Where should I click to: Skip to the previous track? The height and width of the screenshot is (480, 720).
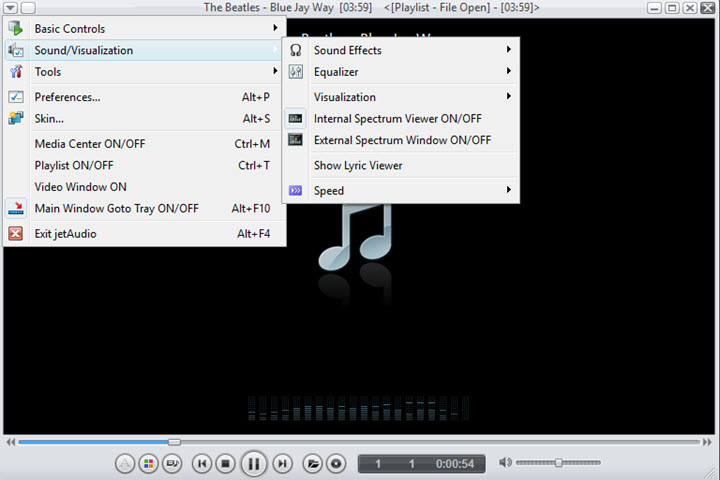tap(202, 464)
